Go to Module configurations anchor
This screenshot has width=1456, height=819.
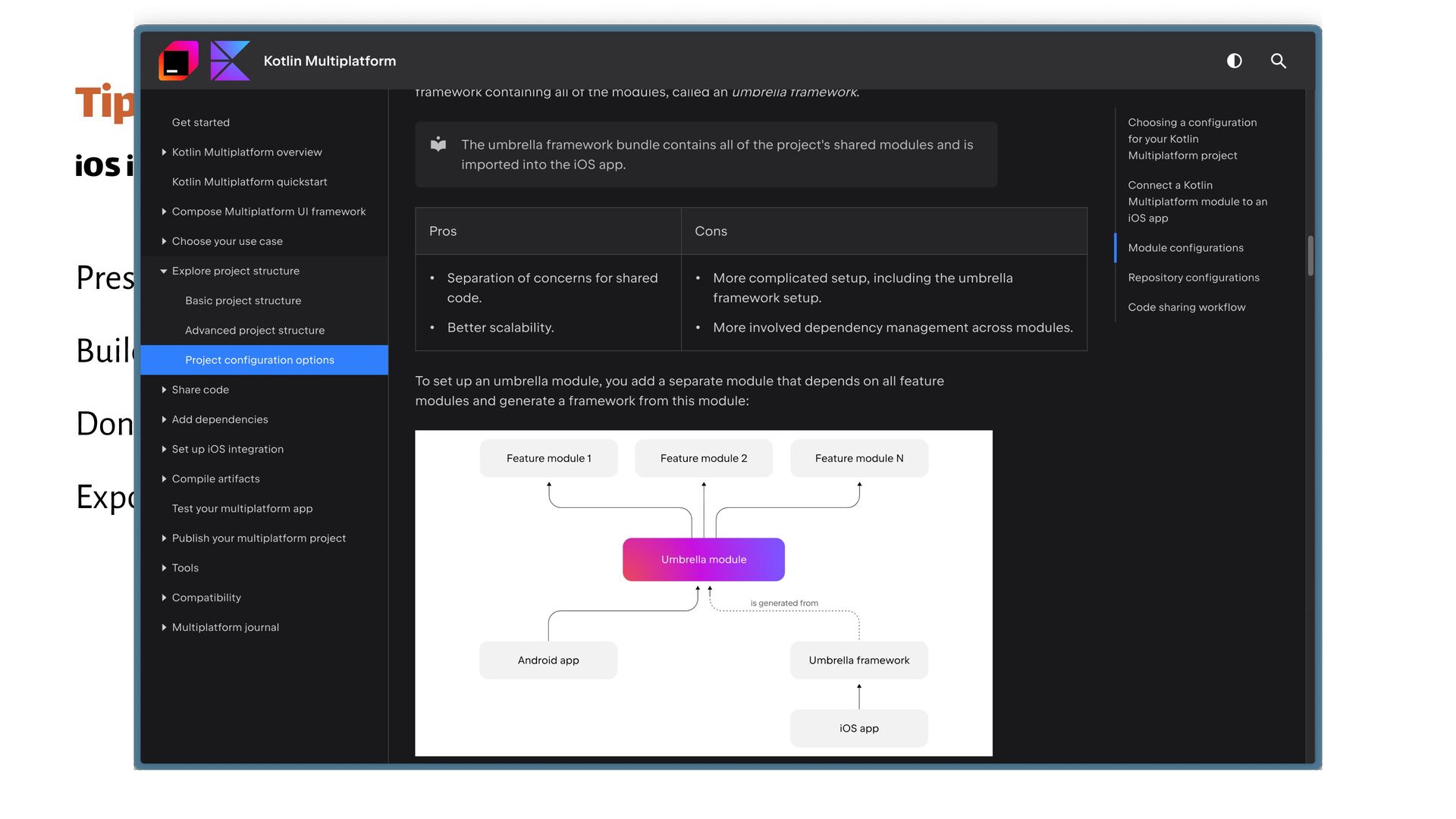[x=1185, y=248]
